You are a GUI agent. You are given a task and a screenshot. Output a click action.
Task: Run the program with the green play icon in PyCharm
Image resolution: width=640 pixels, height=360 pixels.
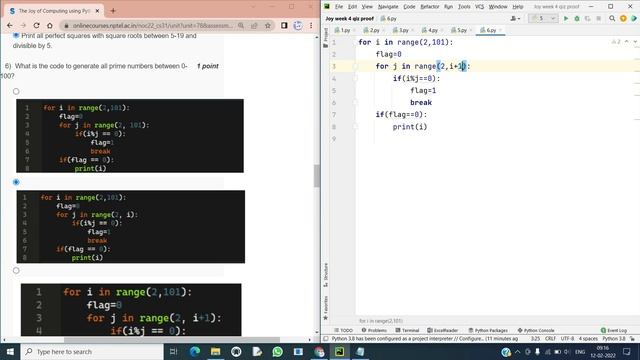click(566, 18)
